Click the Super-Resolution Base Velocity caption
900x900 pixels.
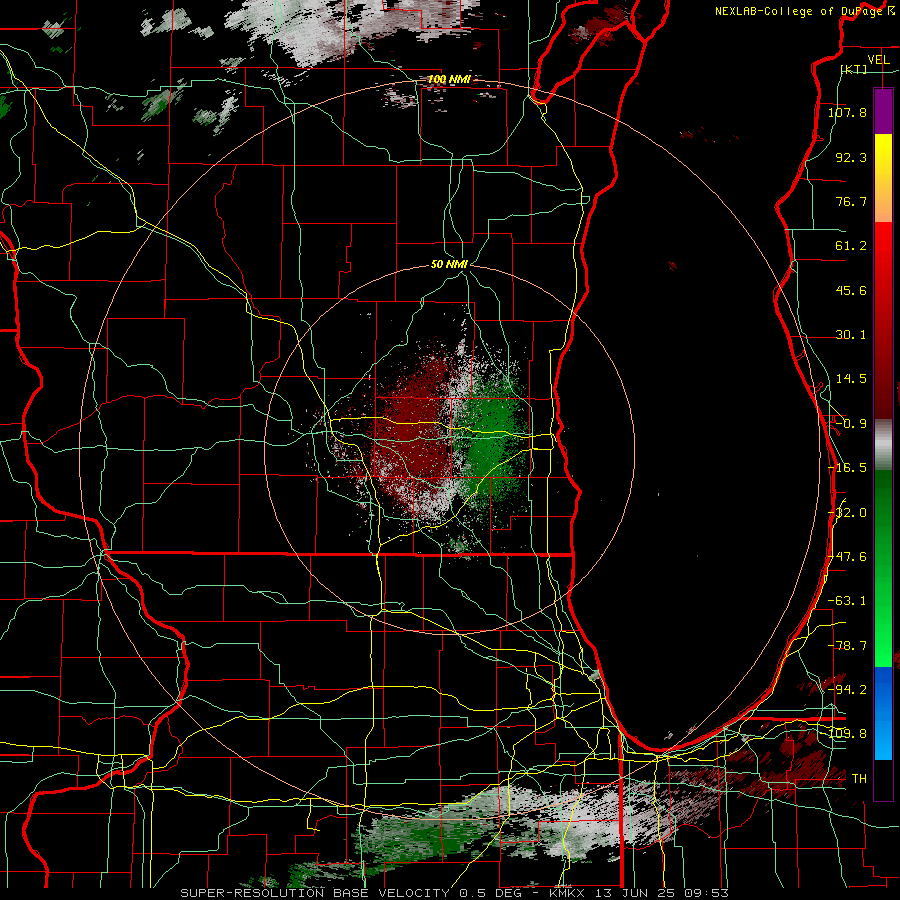(x=455, y=893)
